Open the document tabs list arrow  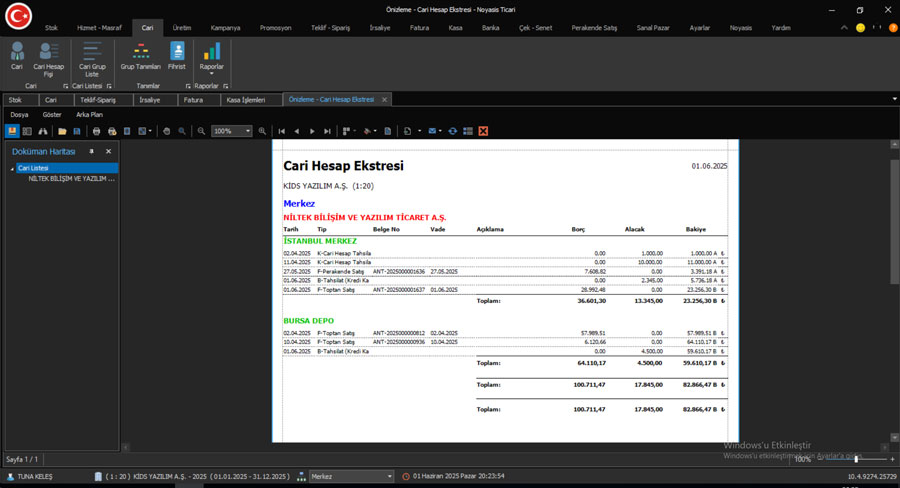[894, 99]
